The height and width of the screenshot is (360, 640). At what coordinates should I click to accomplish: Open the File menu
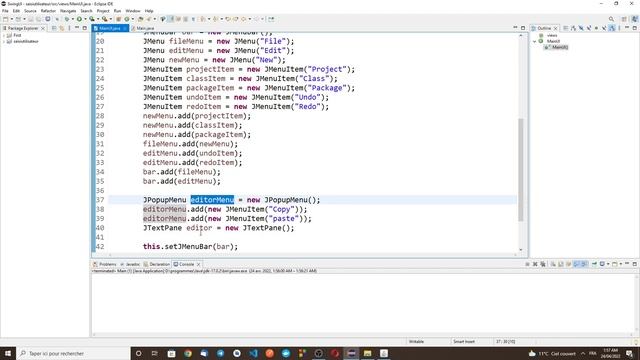5,11
